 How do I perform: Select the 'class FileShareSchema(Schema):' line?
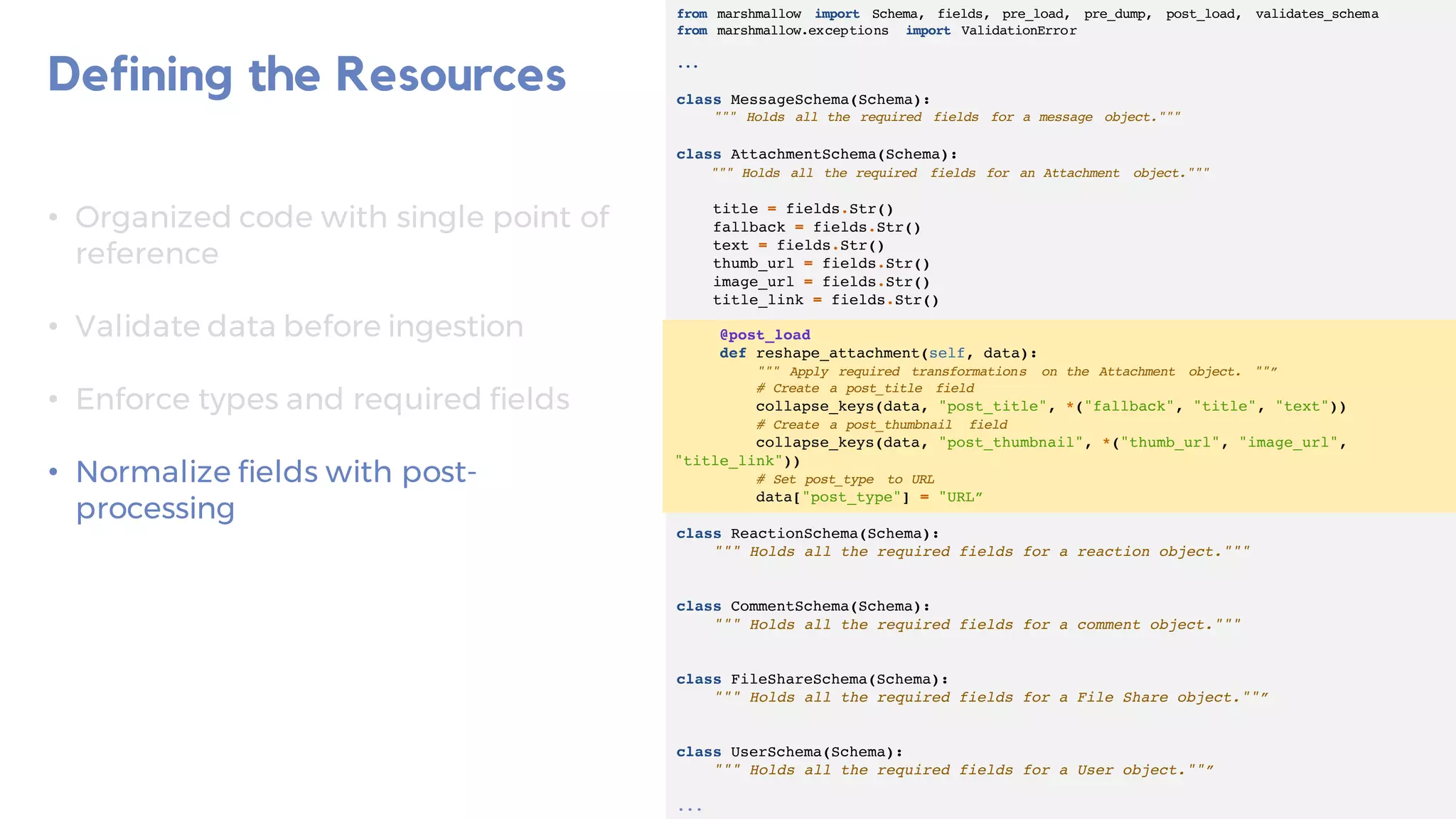tap(813, 680)
